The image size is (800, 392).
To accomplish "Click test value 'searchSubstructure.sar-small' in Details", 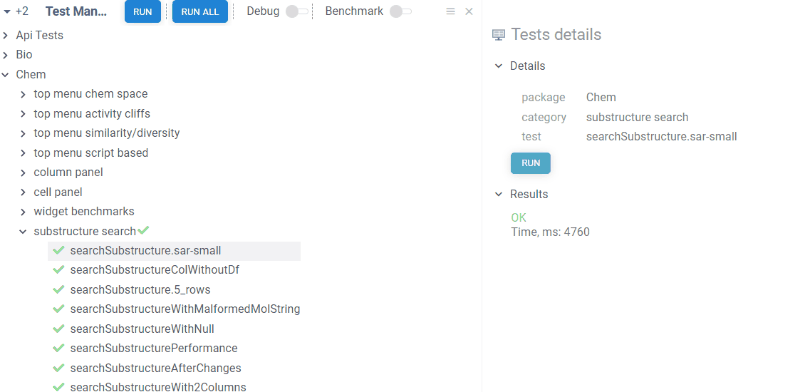I will (x=661, y=136).
